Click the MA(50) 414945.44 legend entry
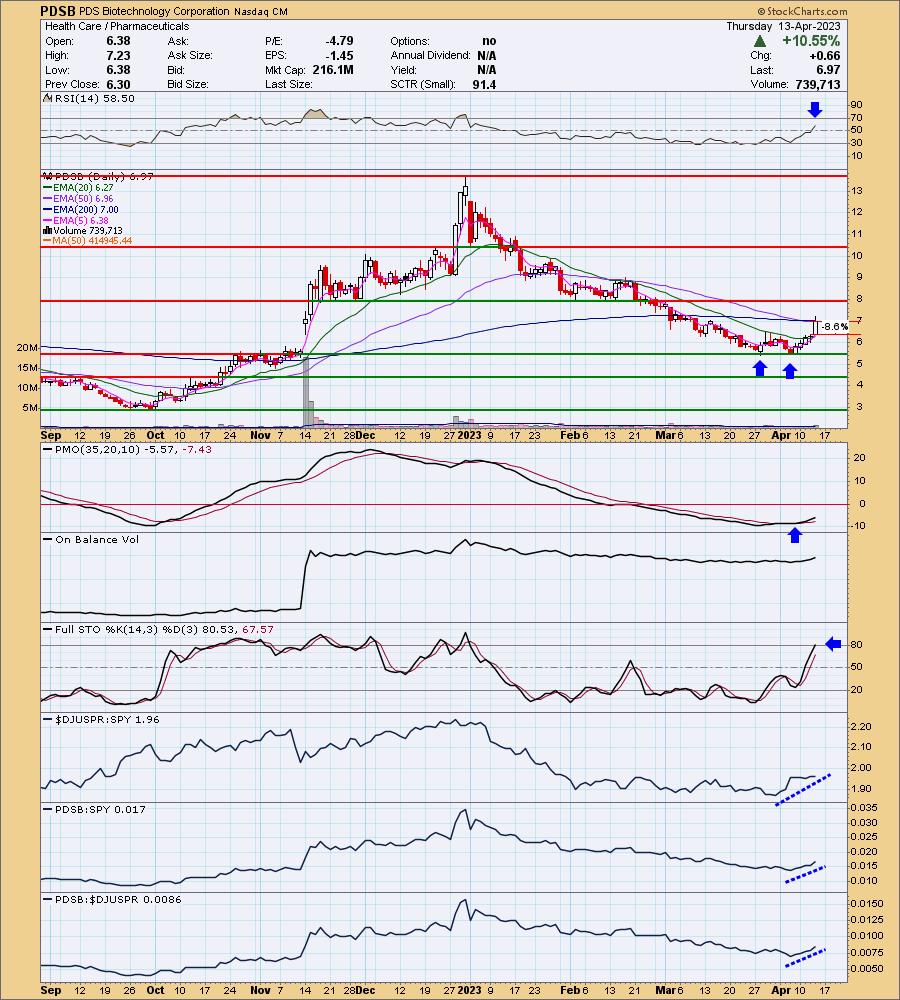 click(88, 241)
